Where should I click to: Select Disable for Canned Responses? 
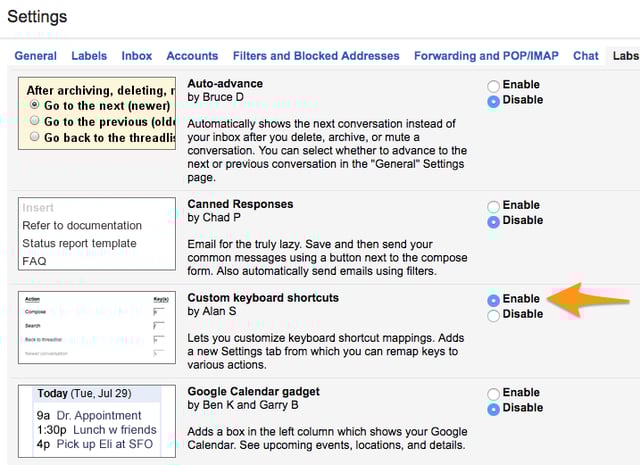tap(493, 222)
